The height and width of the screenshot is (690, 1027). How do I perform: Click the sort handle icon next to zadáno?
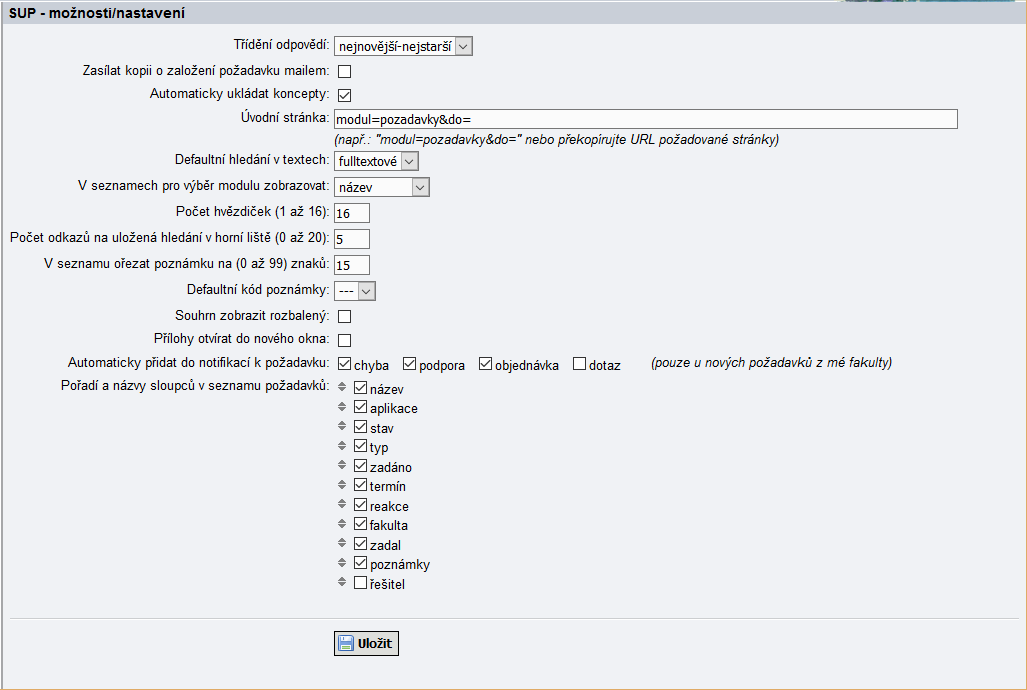[x=342, y=466]
